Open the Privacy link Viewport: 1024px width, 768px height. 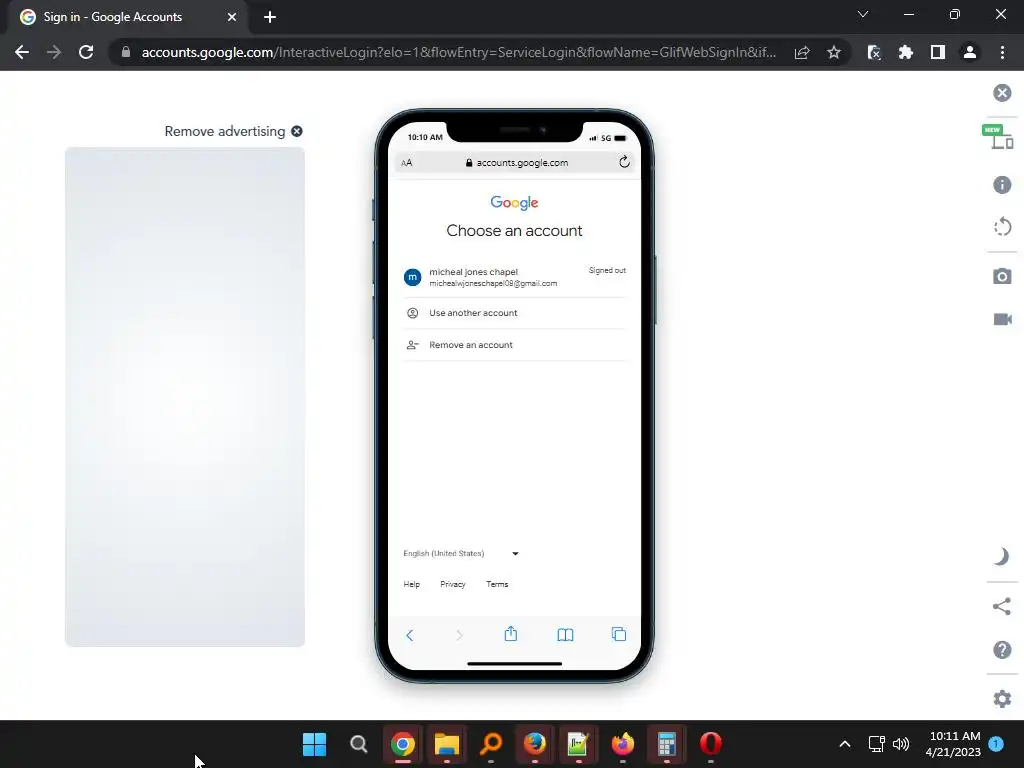453,584
